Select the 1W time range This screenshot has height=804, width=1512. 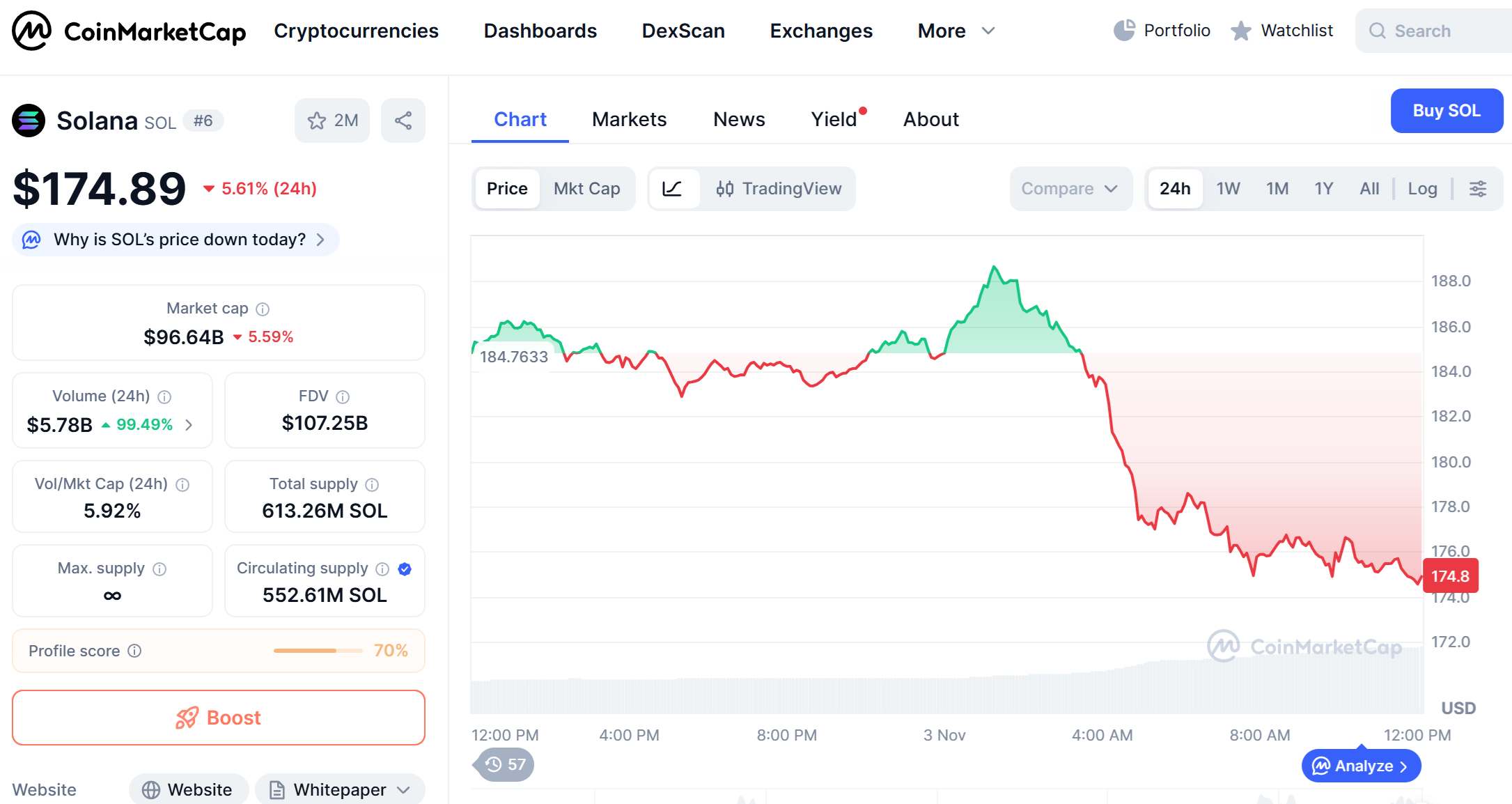coord(1228,189)
